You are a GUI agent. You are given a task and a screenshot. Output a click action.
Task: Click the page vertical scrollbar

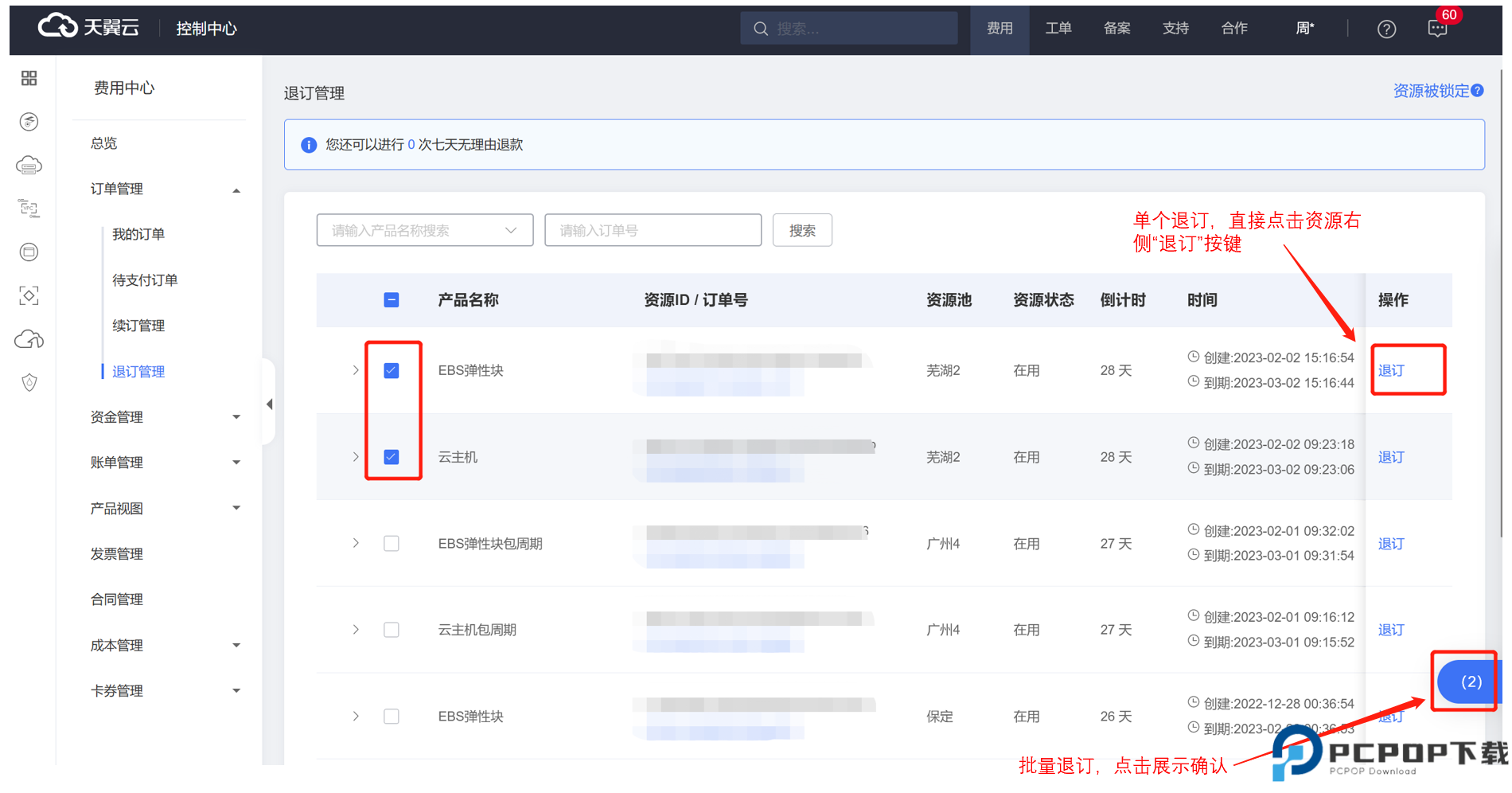tap(1501, 303)
